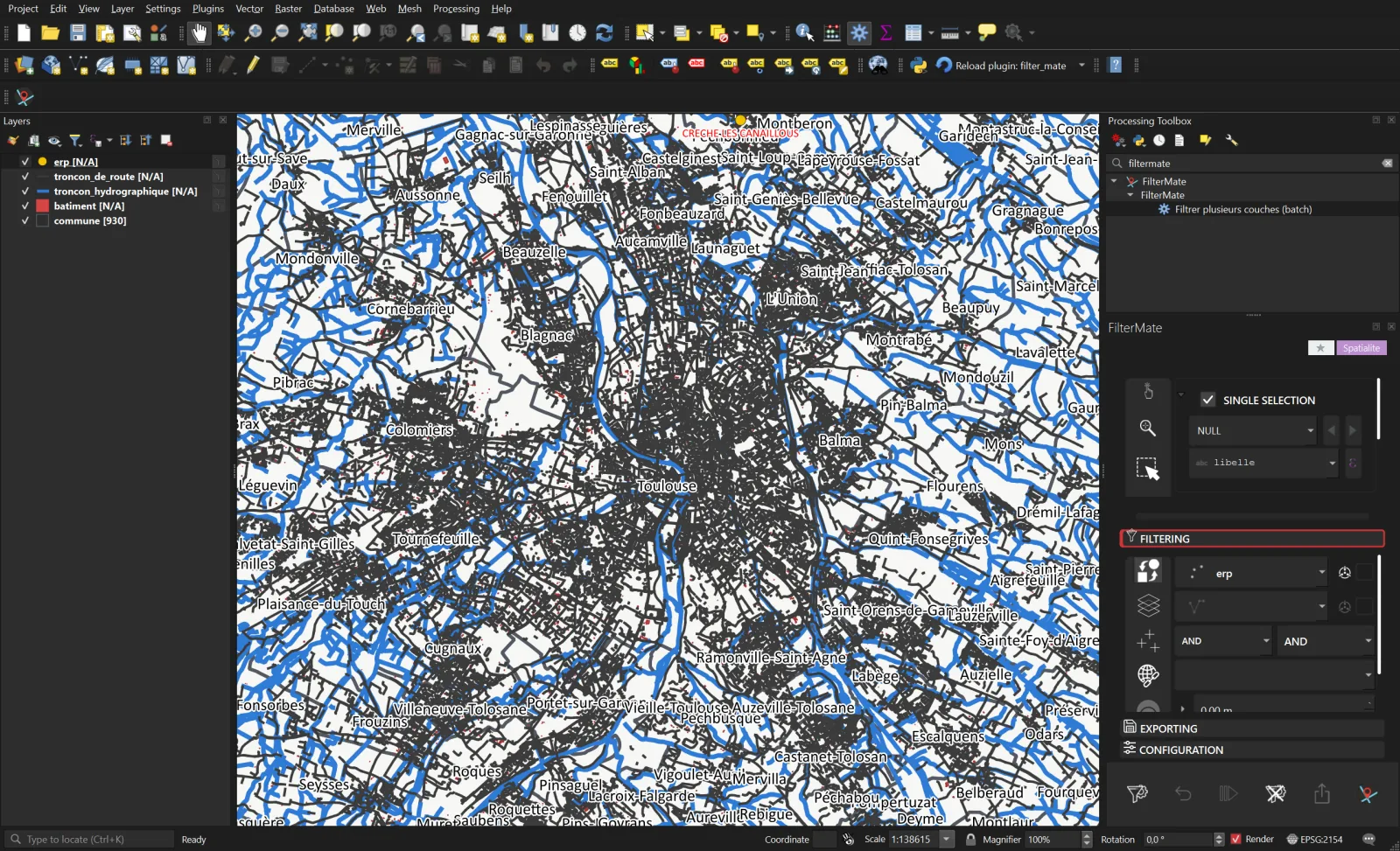
Task: Click the FilterMate export share icon
Action: click(x=1322, y=794)
